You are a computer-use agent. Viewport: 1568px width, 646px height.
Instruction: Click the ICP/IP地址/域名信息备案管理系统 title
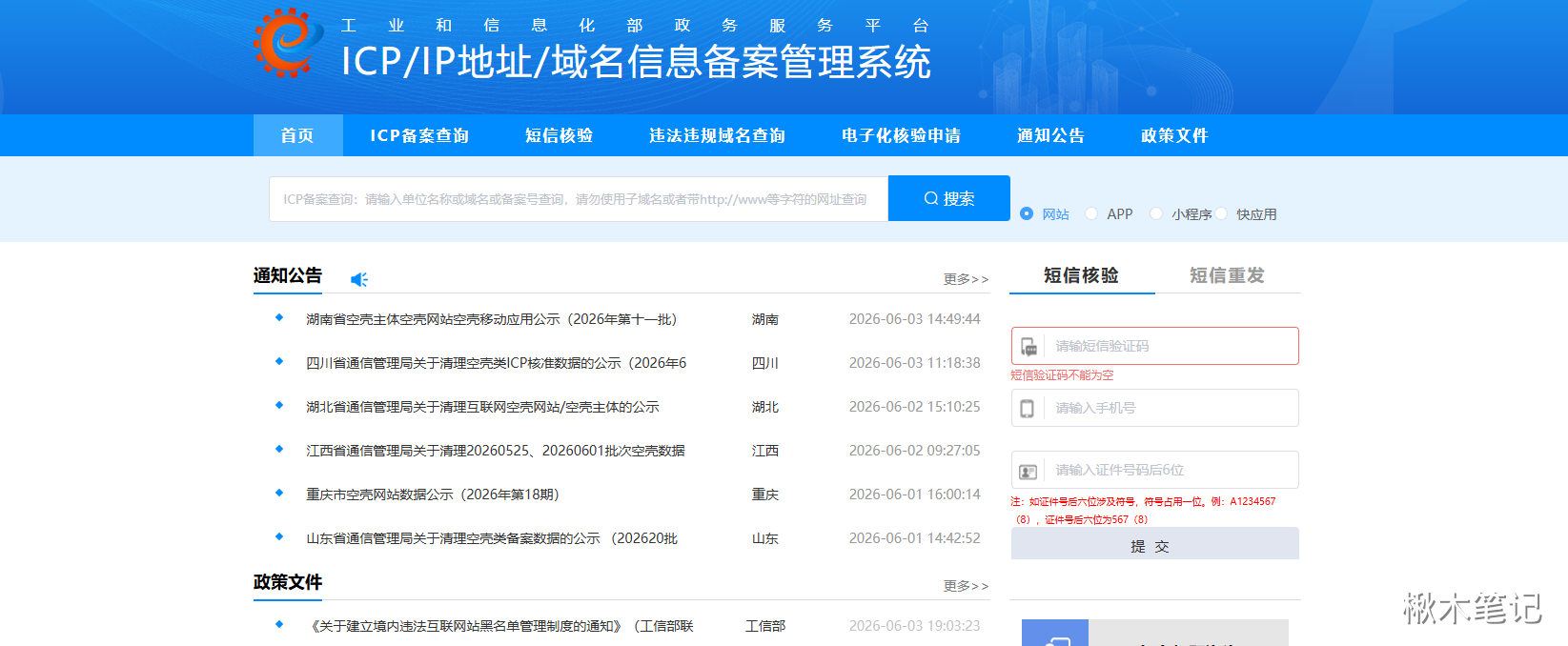pyautogui.click(x=636, y=62)
